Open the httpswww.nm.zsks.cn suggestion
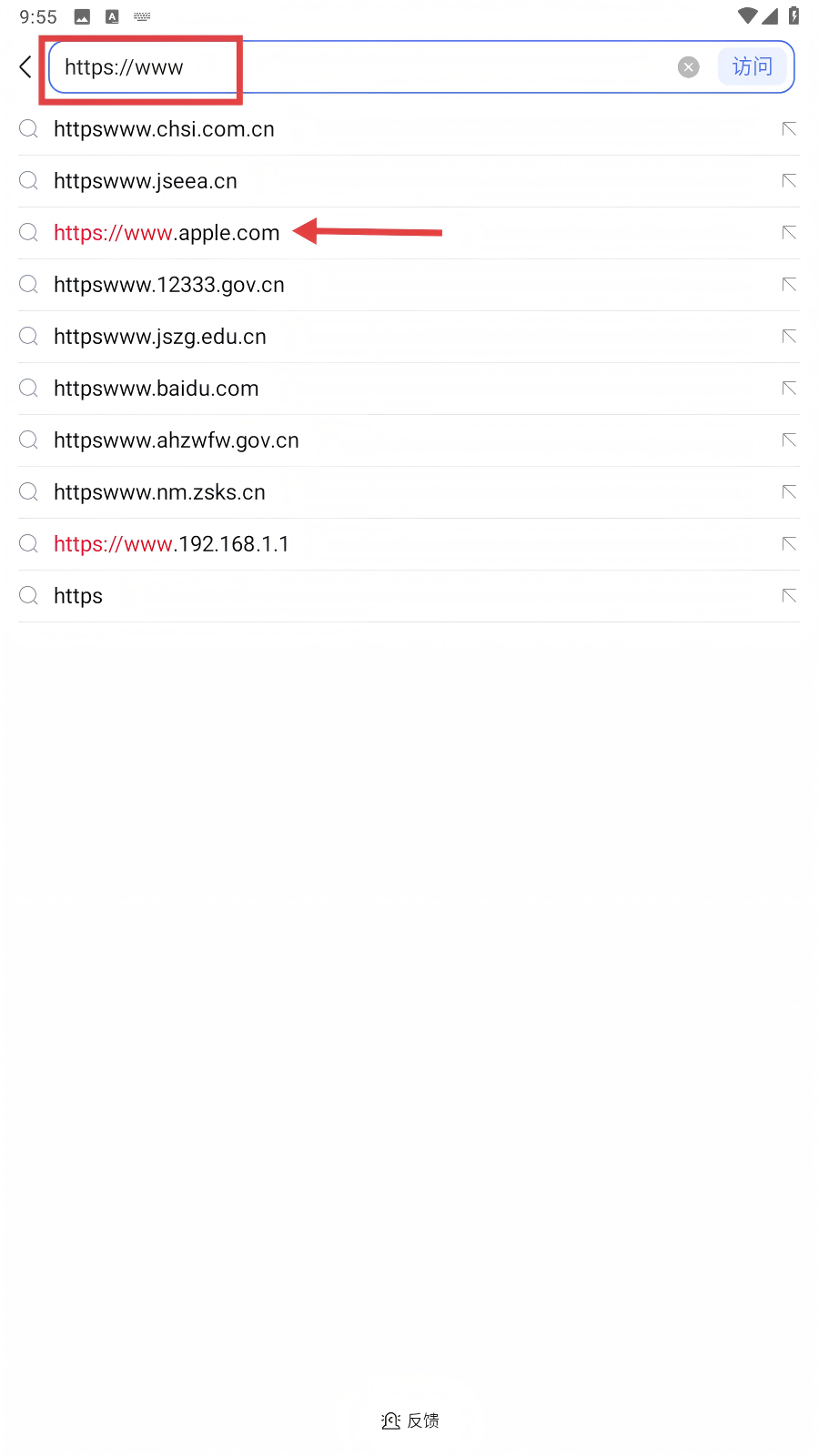Screen dimensions: 819x1456 point(160,492)
